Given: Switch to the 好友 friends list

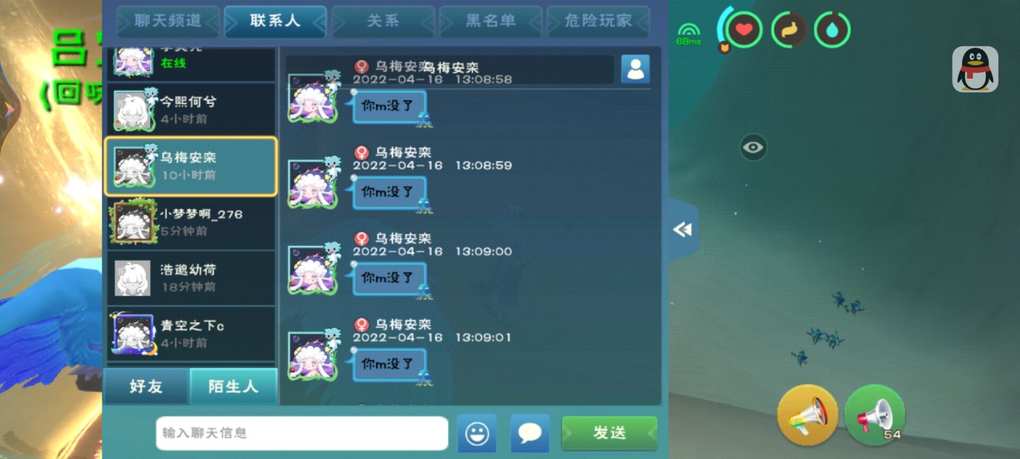Looking at the screenshot, I should pos(146,387).
